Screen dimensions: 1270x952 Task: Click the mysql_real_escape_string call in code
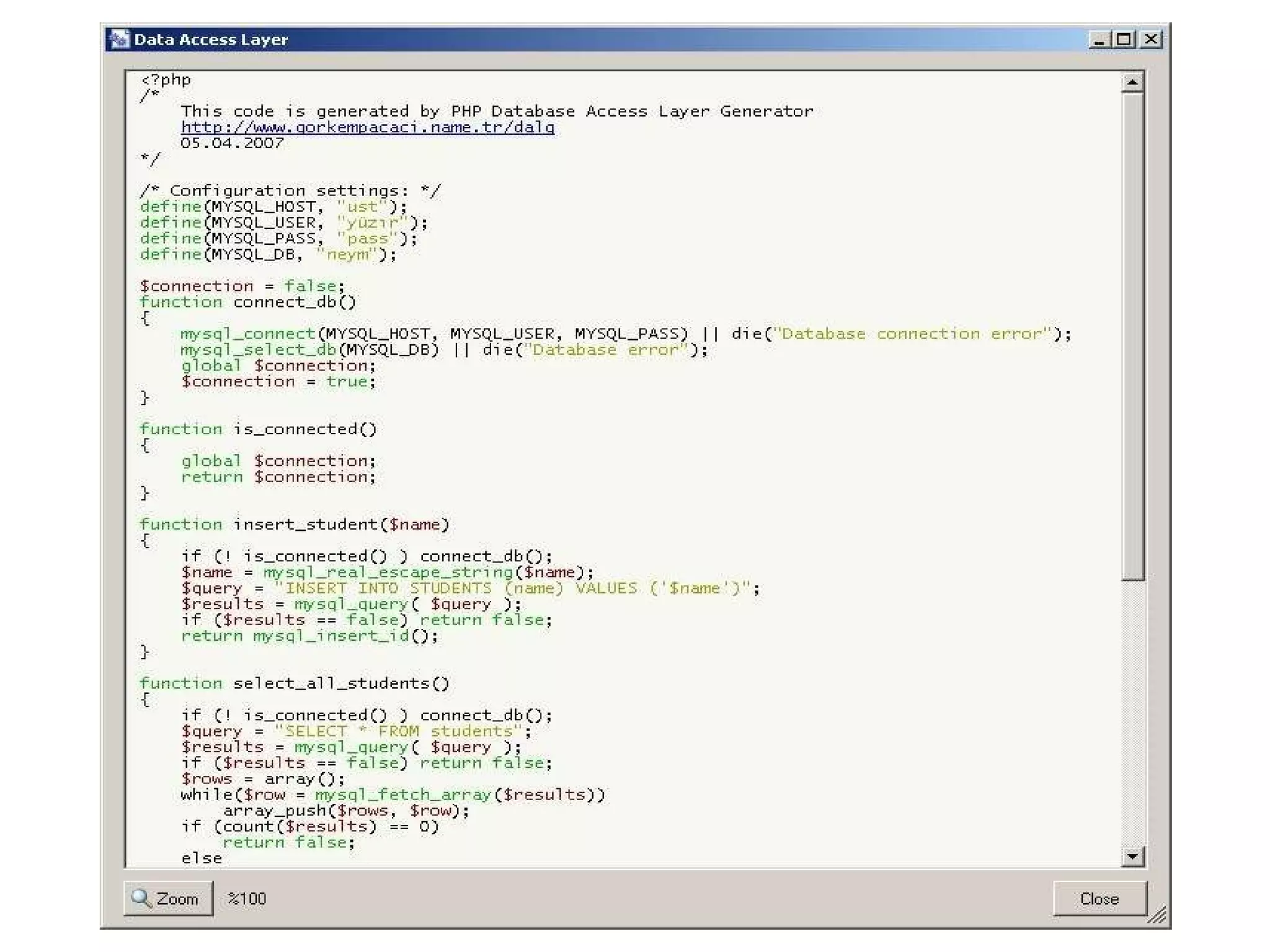(x=388, y=572)
